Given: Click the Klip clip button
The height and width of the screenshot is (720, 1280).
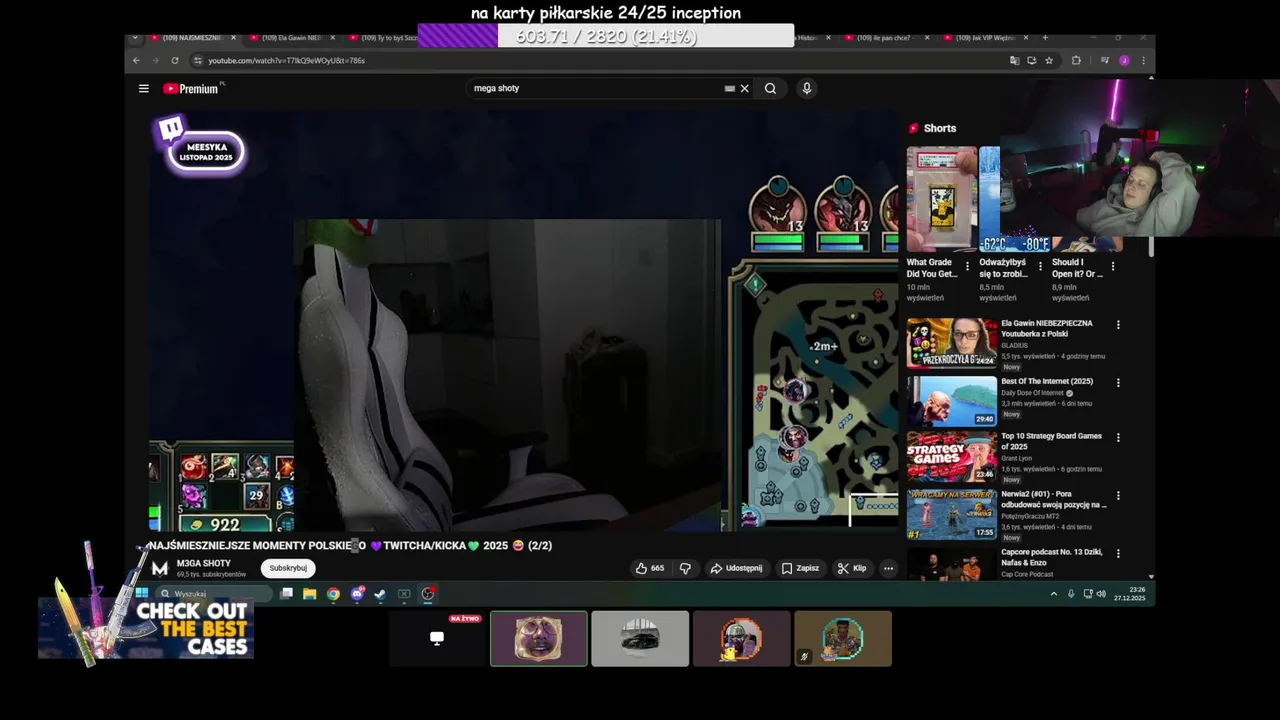Looking at the screenshot, I should pos(852,568).
